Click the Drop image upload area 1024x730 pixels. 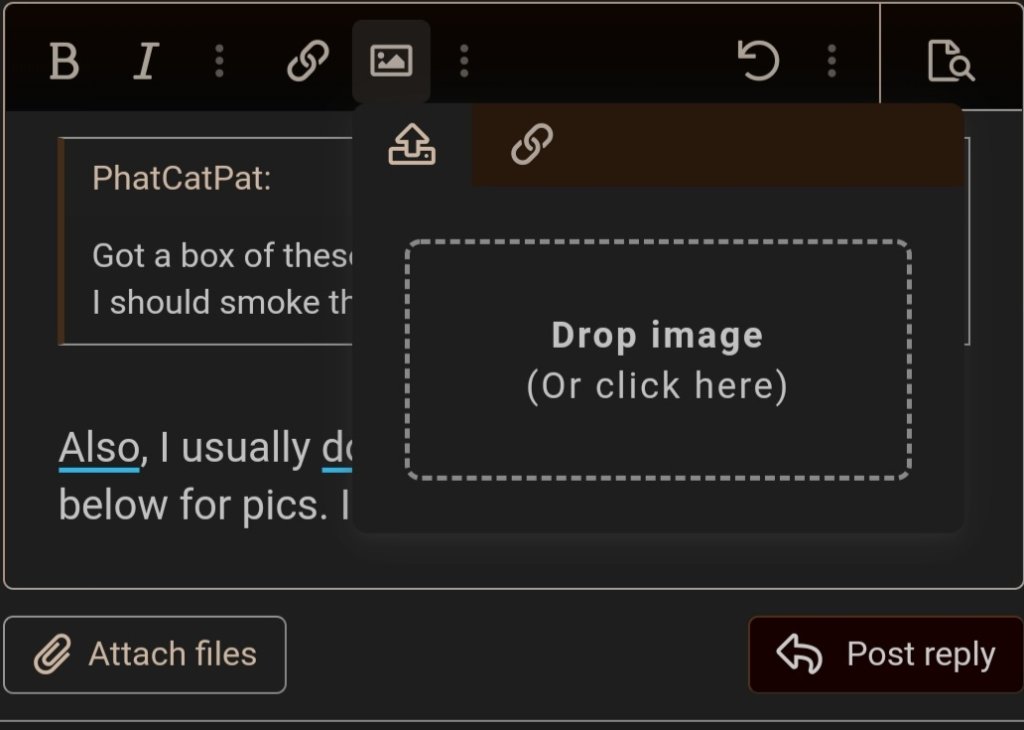[x=657, y=360]
